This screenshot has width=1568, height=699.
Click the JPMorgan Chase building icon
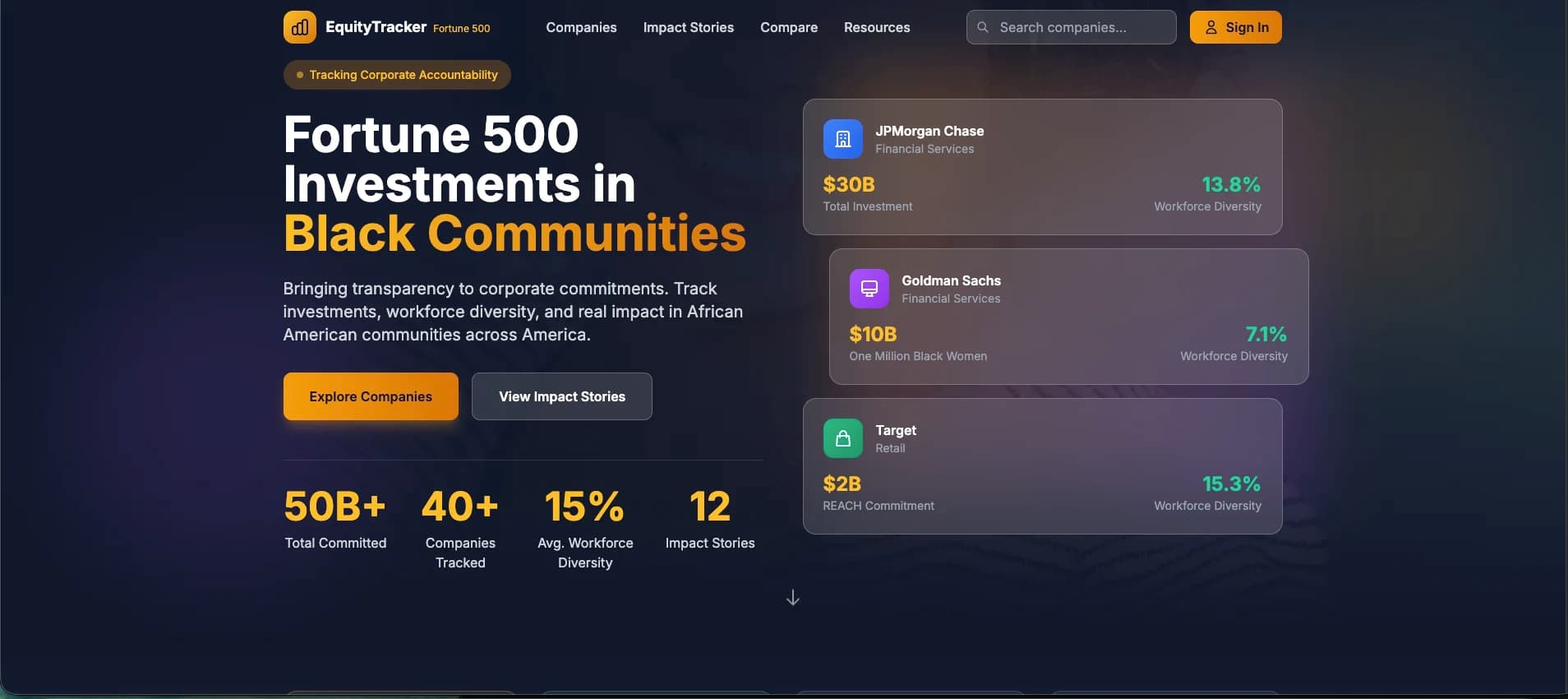(x=842, y=139)
